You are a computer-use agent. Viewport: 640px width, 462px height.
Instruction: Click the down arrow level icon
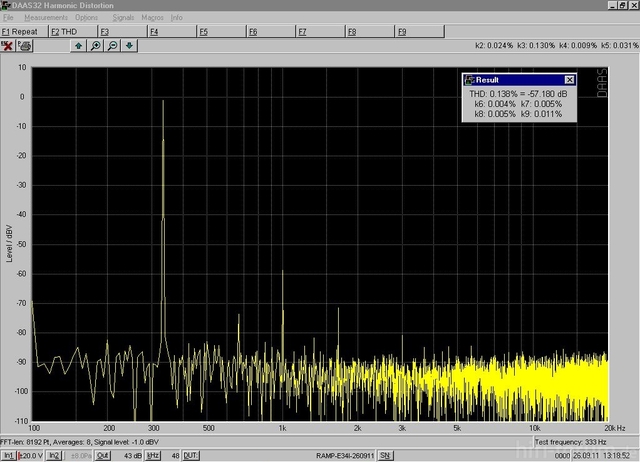click(x=129, y=45)
